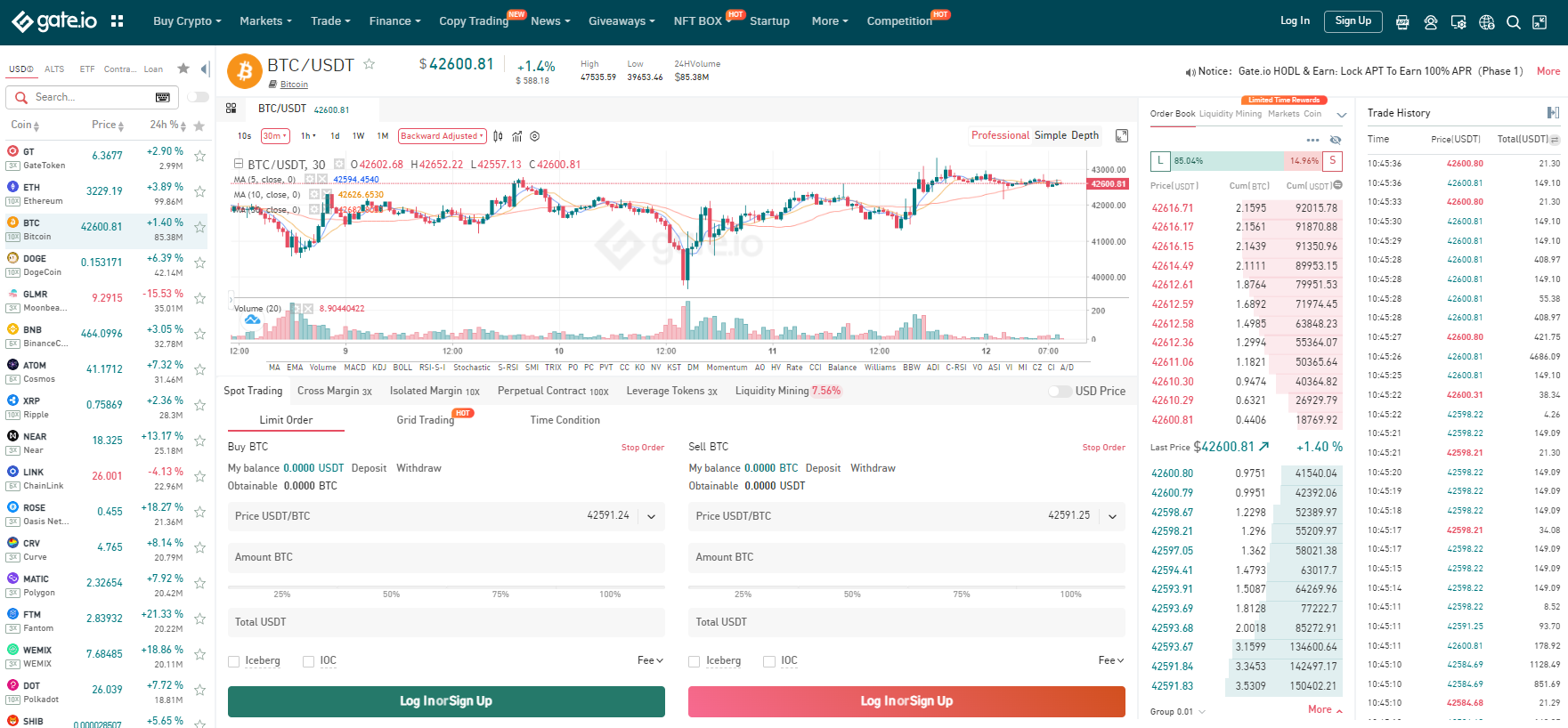Open chart settings gear icon
The height and width of the screenshot is (728, 1568).
click(x=535, y=136)
